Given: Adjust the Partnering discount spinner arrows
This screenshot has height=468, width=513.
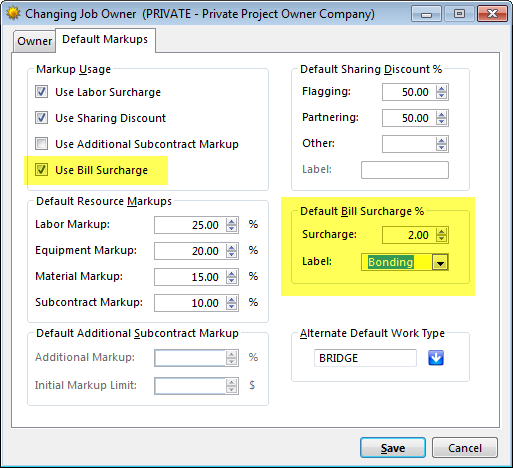Looking at the screenshot, I should tap(441, 118).
